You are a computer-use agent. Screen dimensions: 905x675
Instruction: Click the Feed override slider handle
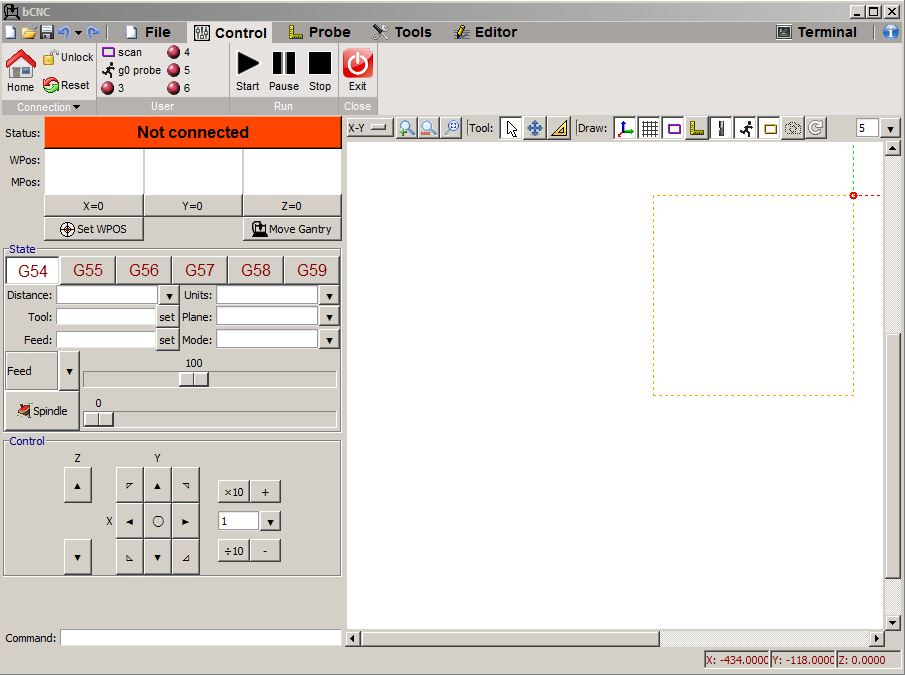click(x=194, y=379)
